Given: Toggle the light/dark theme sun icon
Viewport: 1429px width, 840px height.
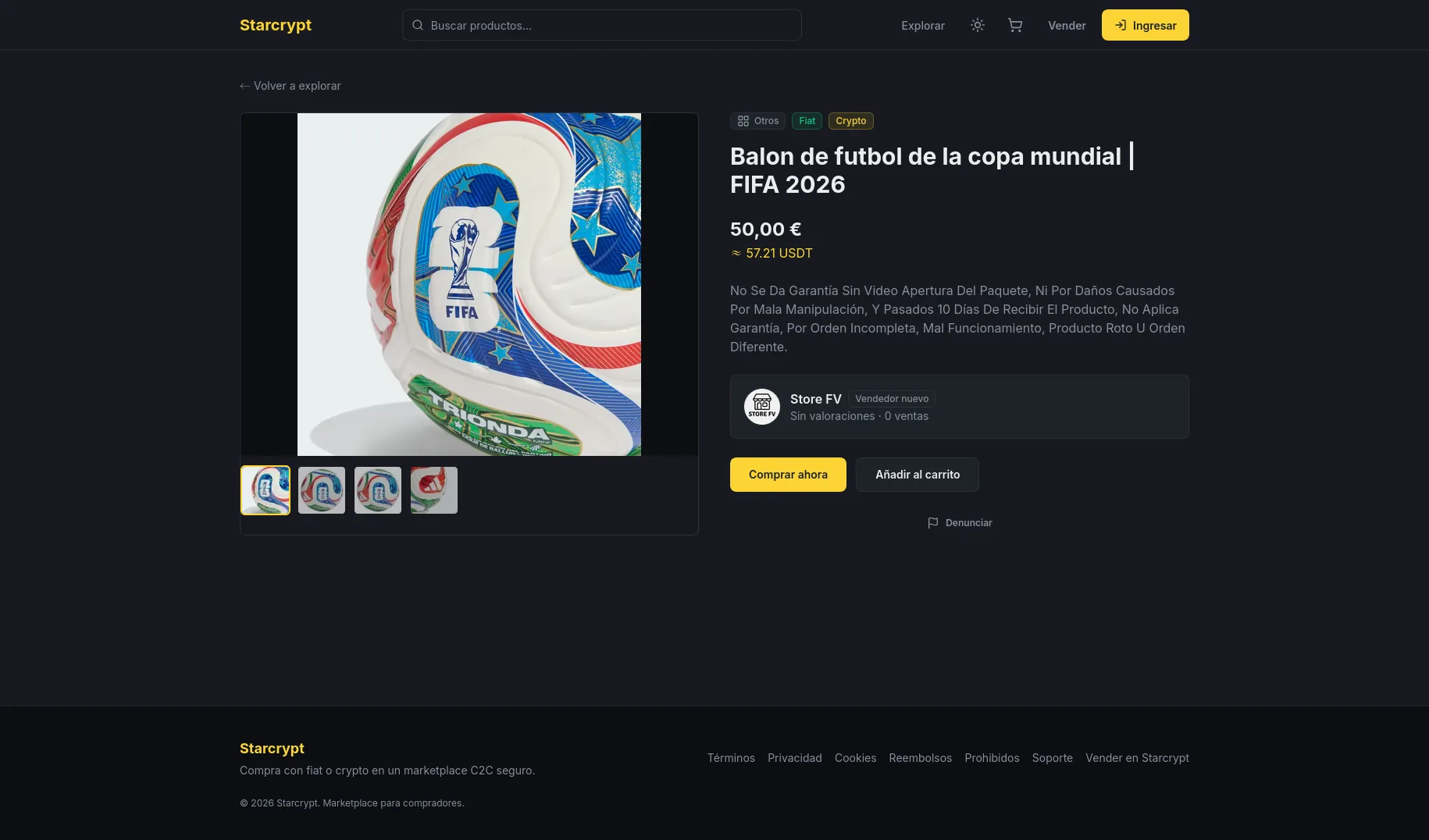Looking at the screenshot, I should [x=977, y=25].
